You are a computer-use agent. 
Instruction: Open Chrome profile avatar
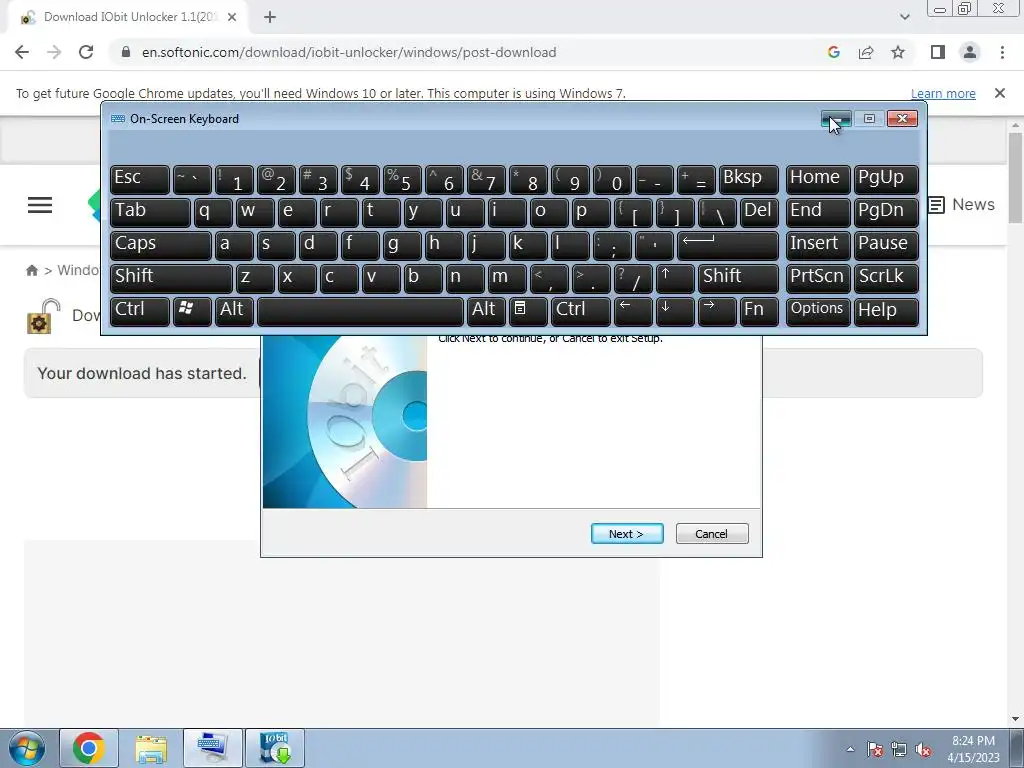970,52
